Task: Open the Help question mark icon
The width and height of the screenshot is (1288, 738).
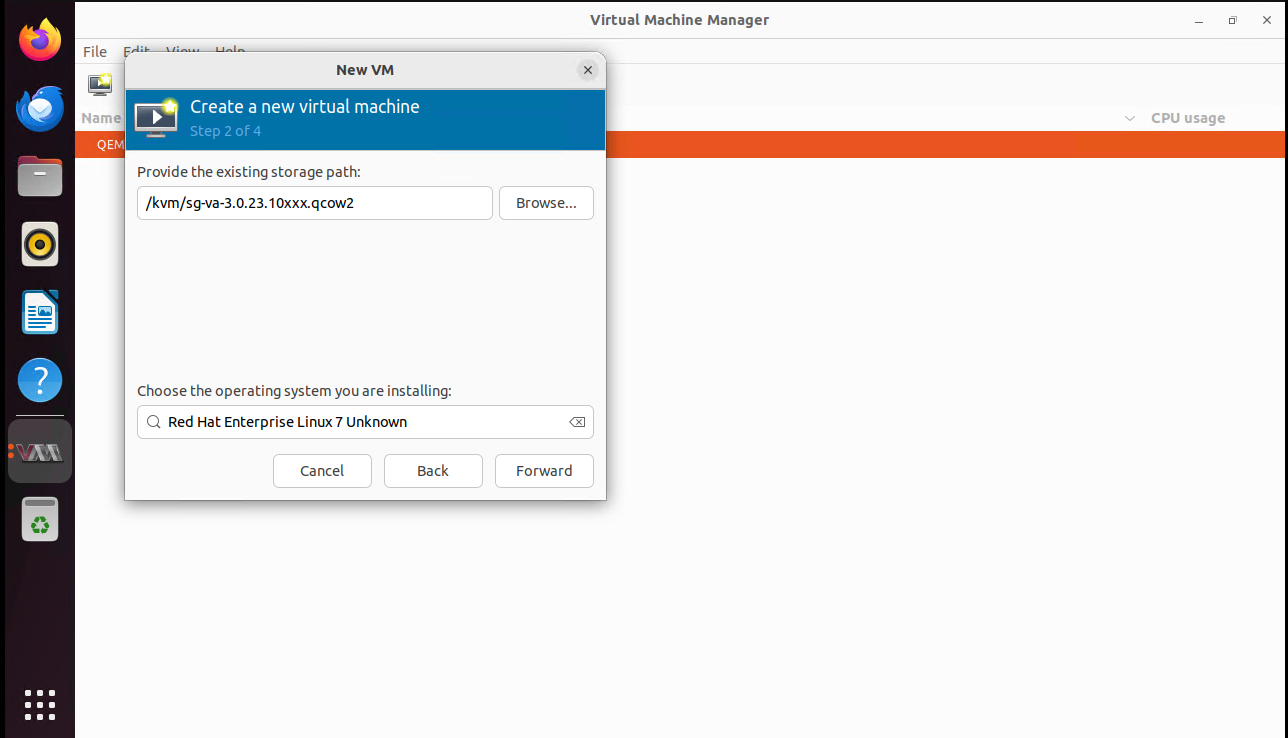Action: (x=40, y=381)
